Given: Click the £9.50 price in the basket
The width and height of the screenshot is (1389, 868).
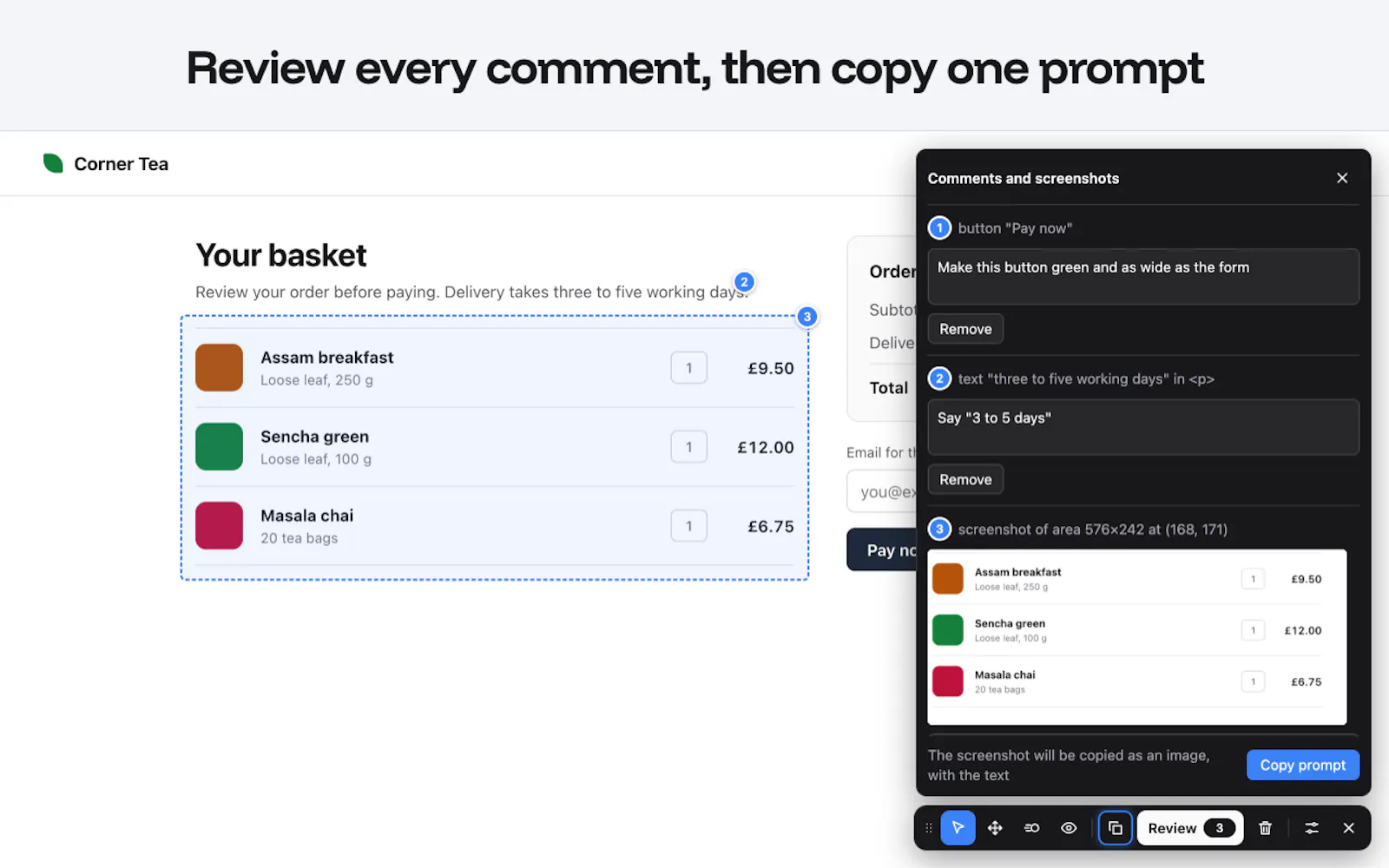Looking at the screenshot, I should (x=771, y=368).
